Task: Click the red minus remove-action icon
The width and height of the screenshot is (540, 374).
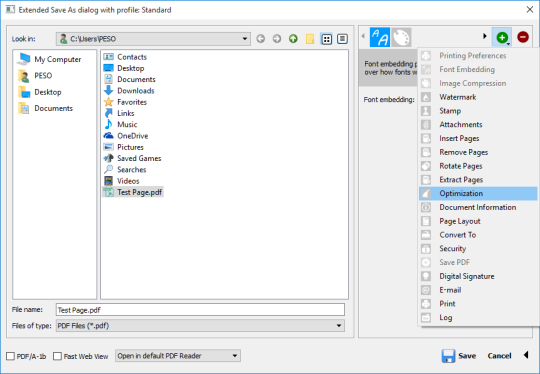Action: pyautogui.click(x=523, y=37)
